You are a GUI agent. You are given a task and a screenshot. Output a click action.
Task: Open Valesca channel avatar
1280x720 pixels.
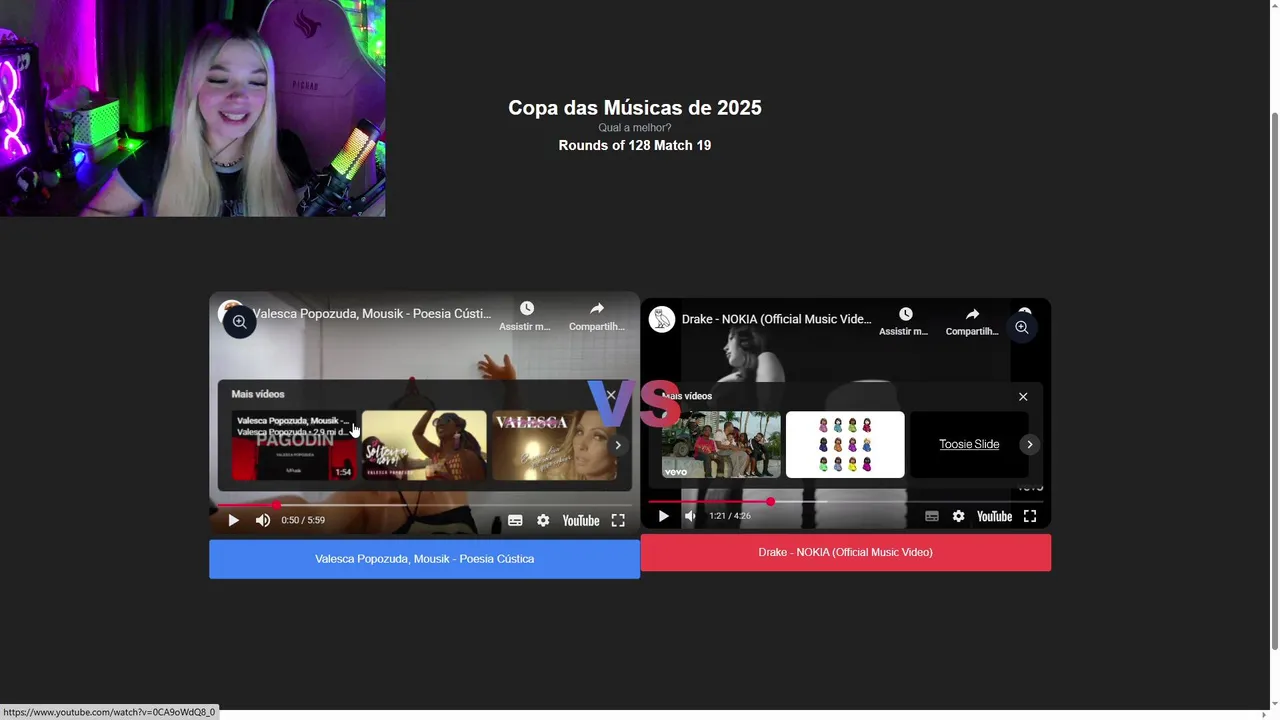click(x=231, y=311)
